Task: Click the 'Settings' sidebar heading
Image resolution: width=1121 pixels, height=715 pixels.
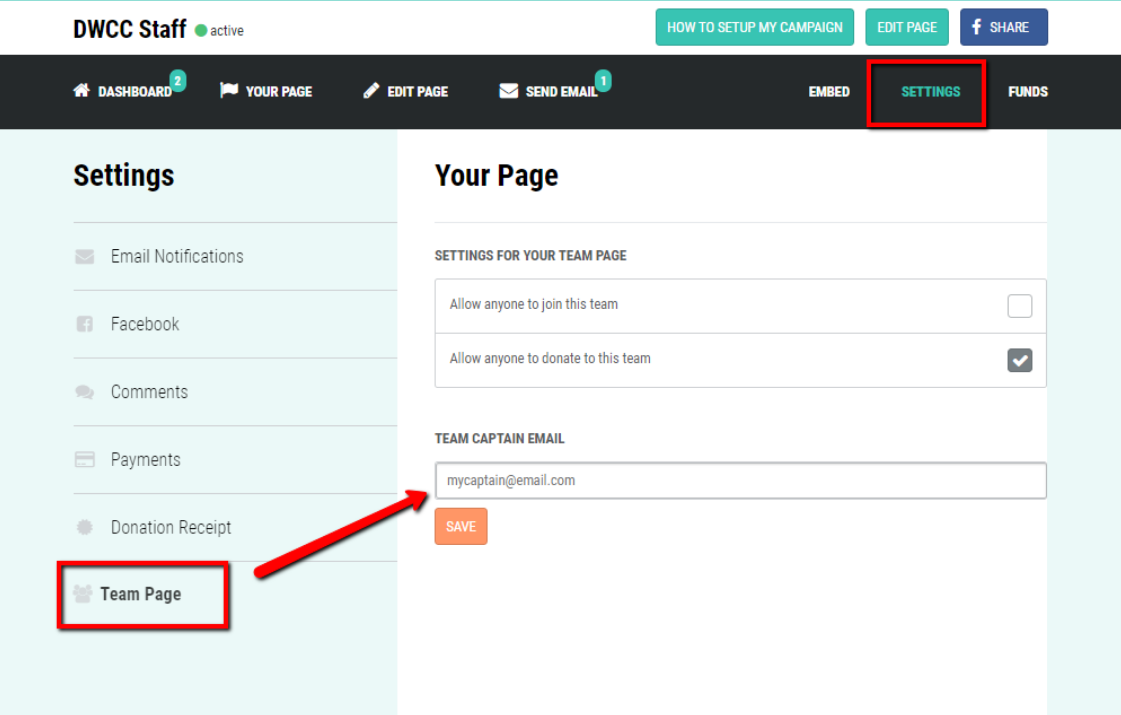Action: coord(124,175)
